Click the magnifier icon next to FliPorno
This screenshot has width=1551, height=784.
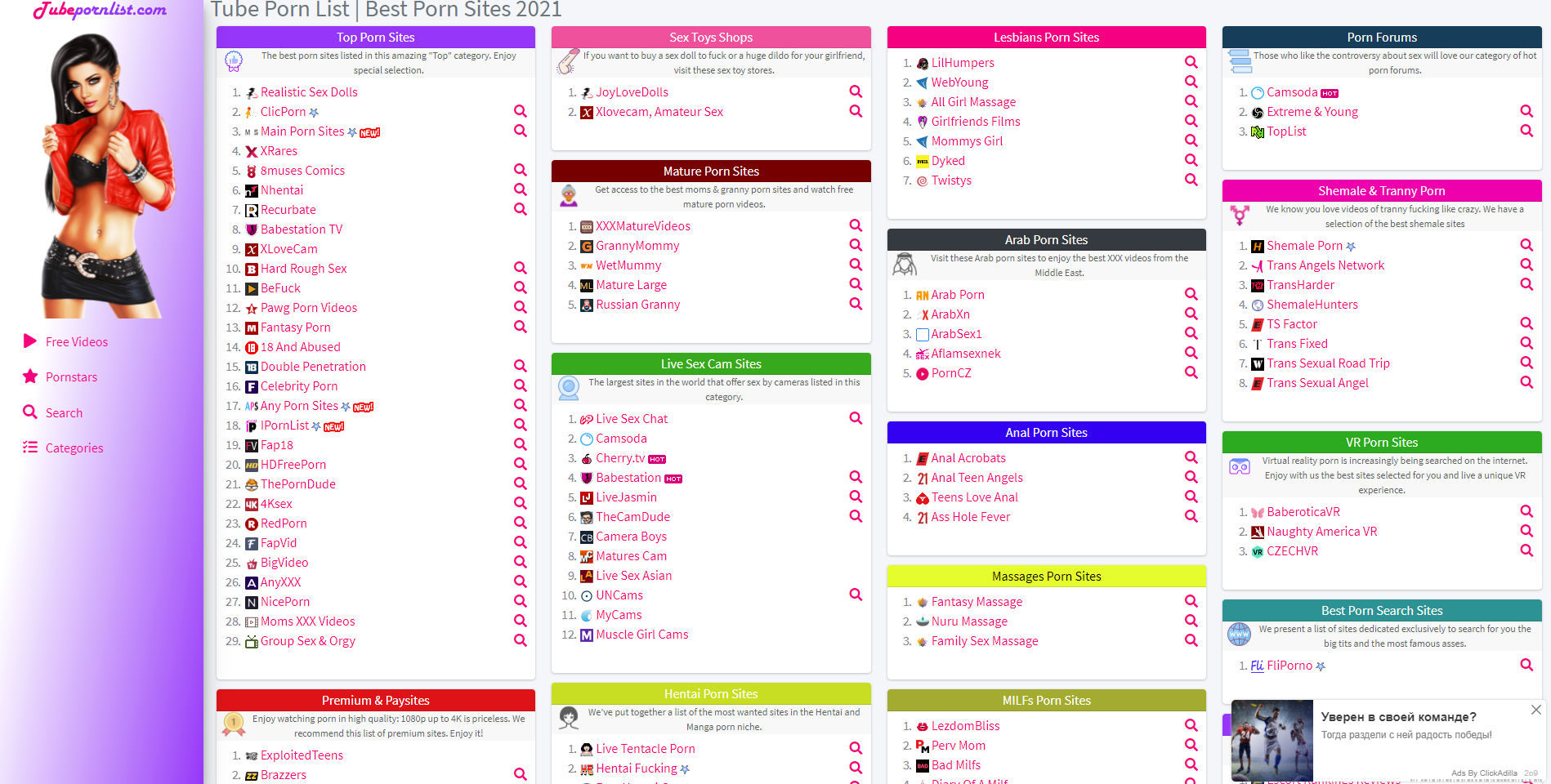pos(1526,665)
